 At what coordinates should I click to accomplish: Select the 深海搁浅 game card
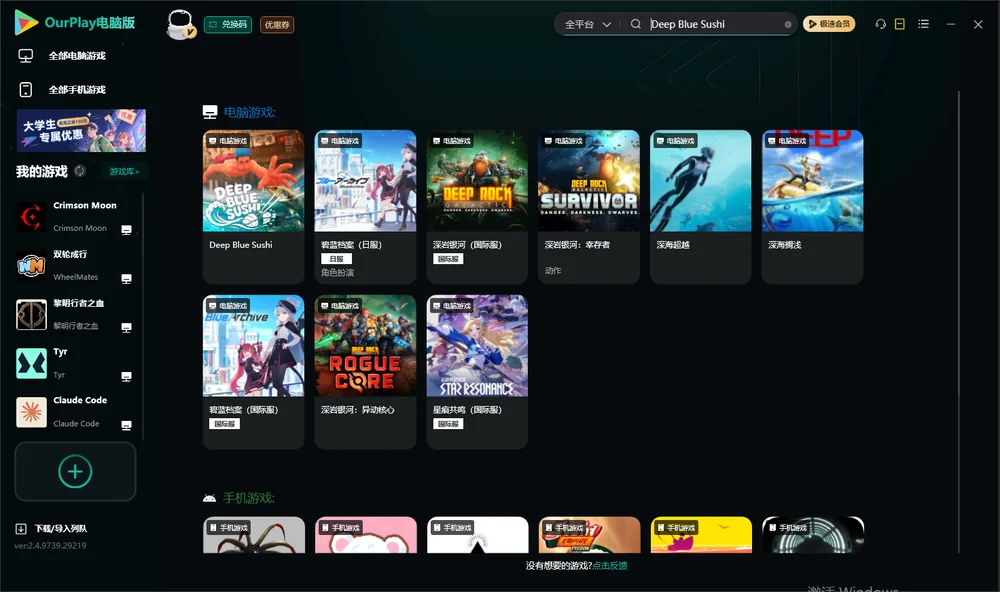[812, 207]
